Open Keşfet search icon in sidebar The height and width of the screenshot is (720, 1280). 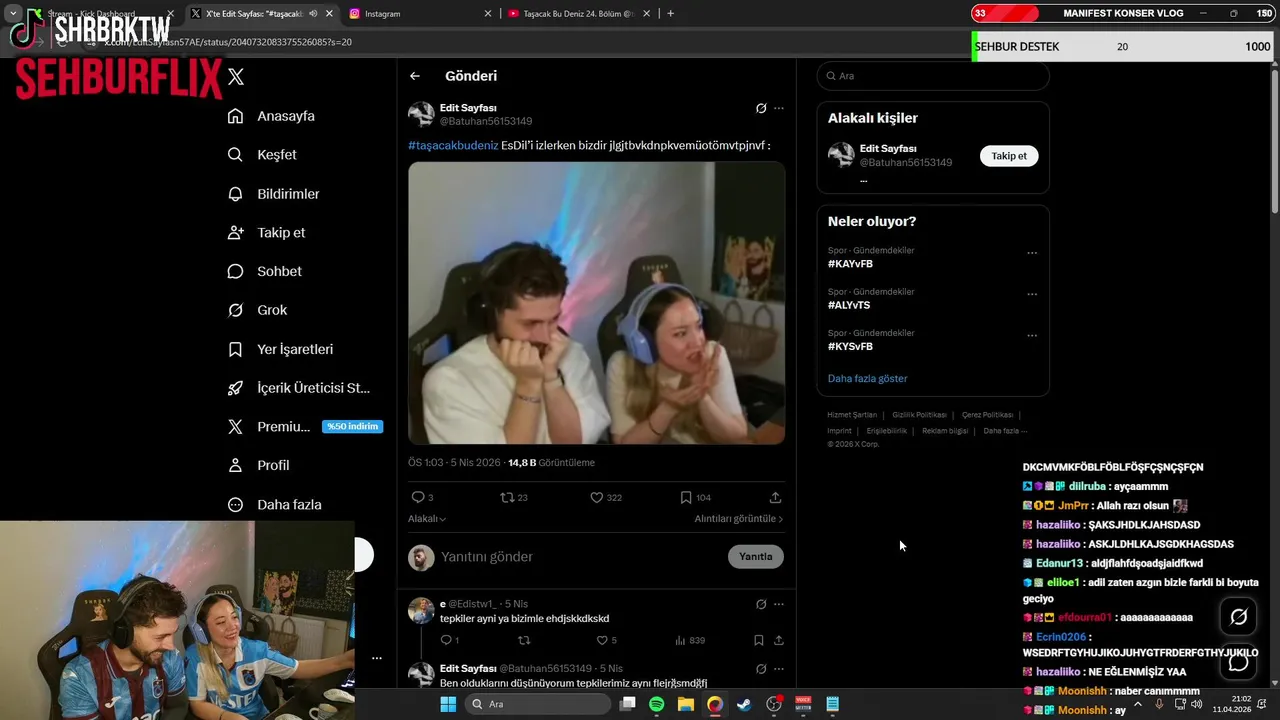pos(235,155)
